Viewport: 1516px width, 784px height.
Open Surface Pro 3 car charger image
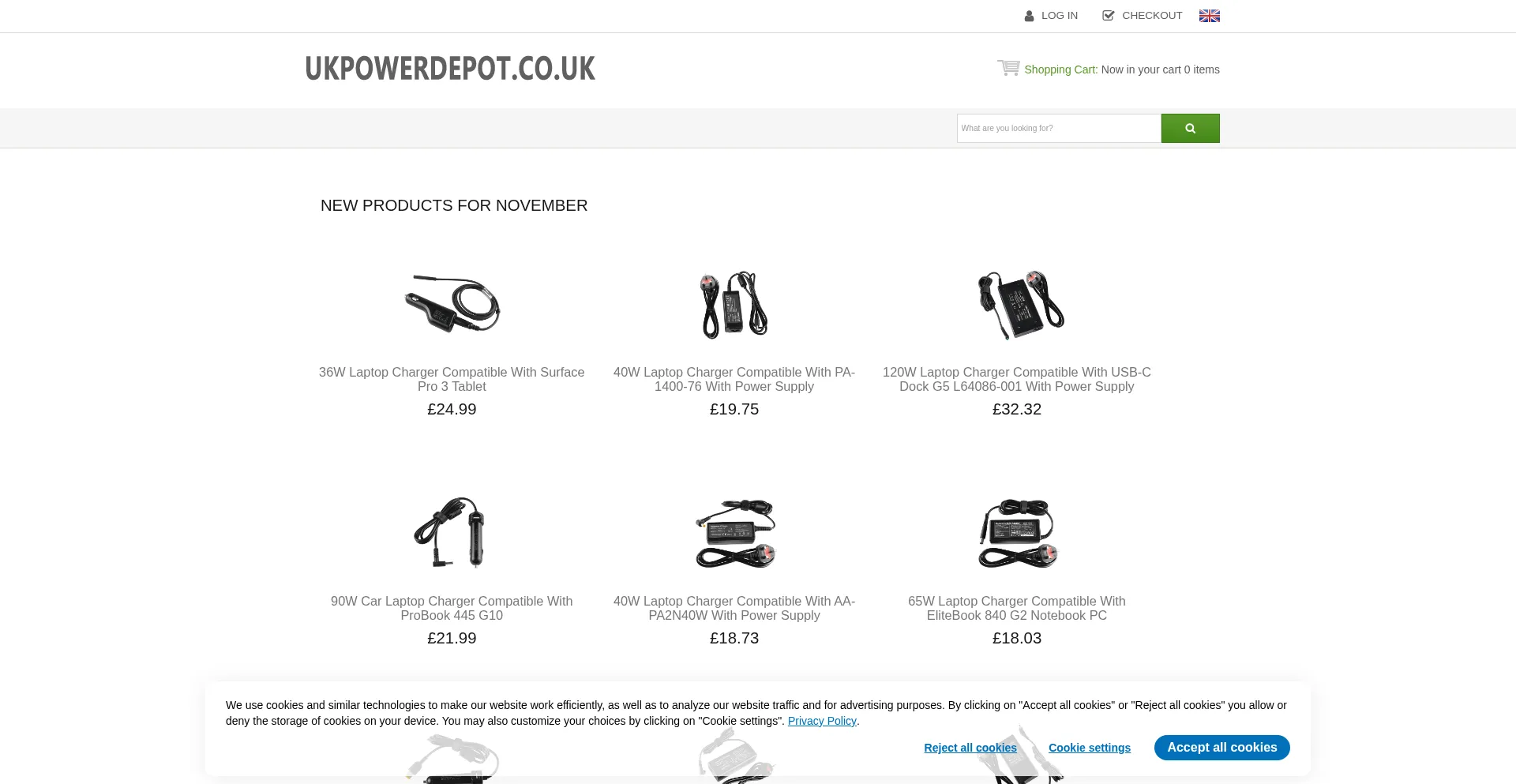(452, 304)
